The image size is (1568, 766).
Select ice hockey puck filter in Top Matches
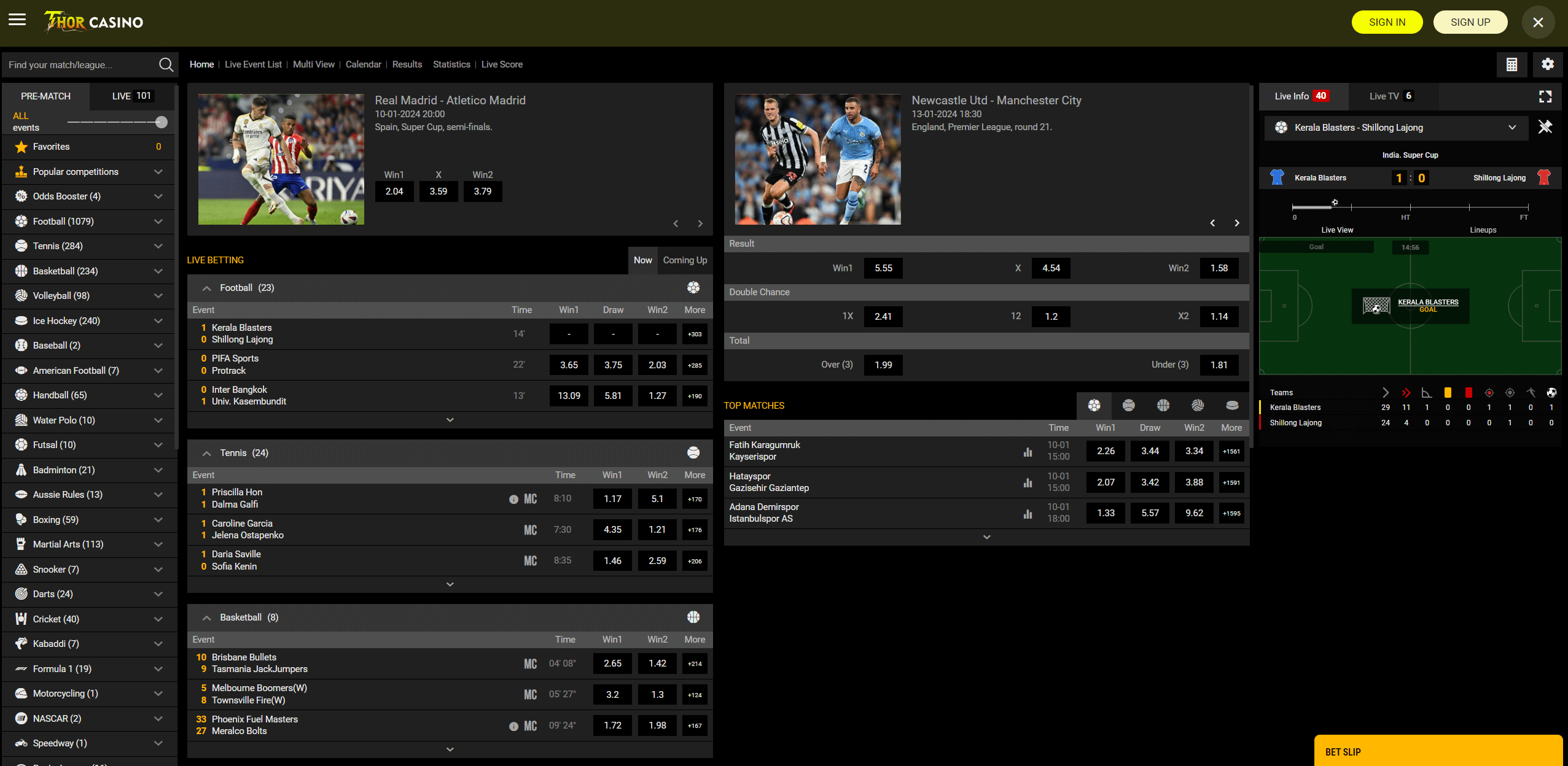[x=1231, y=406]
